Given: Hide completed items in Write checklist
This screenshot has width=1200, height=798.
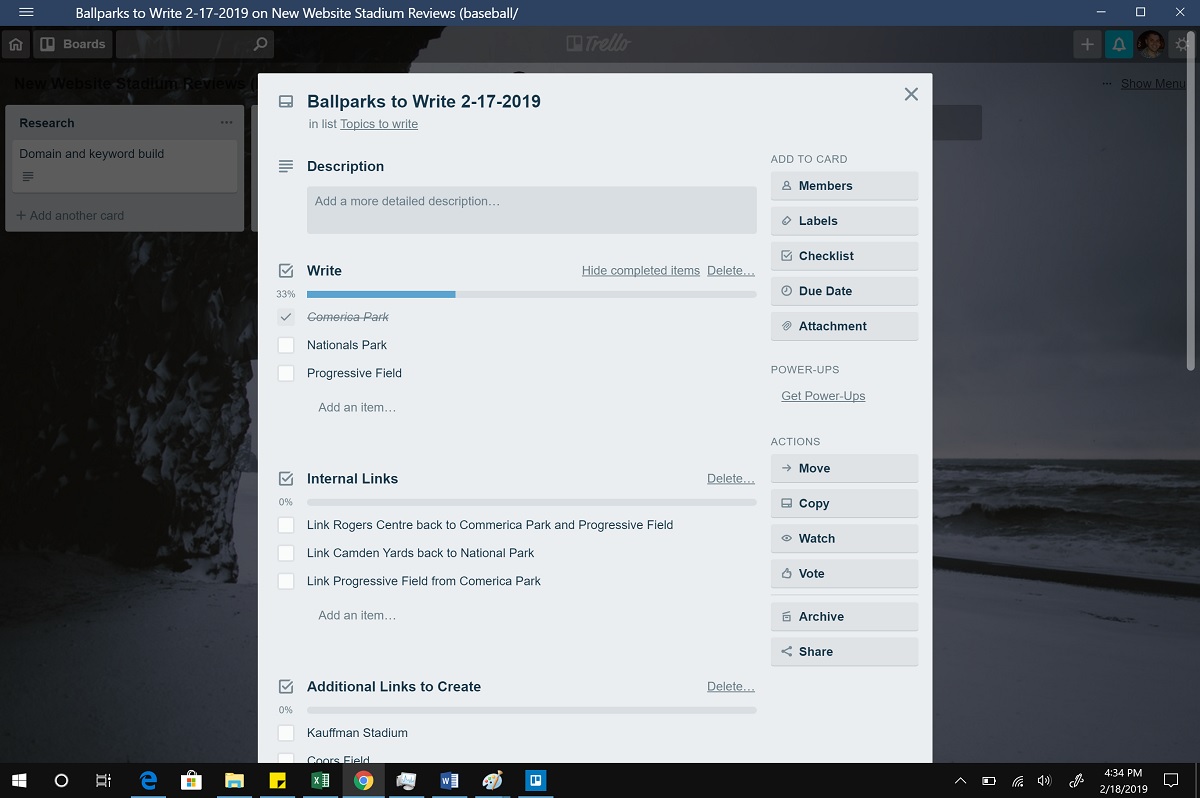Looking at the screenshot, I should click(x=641, y=271).
